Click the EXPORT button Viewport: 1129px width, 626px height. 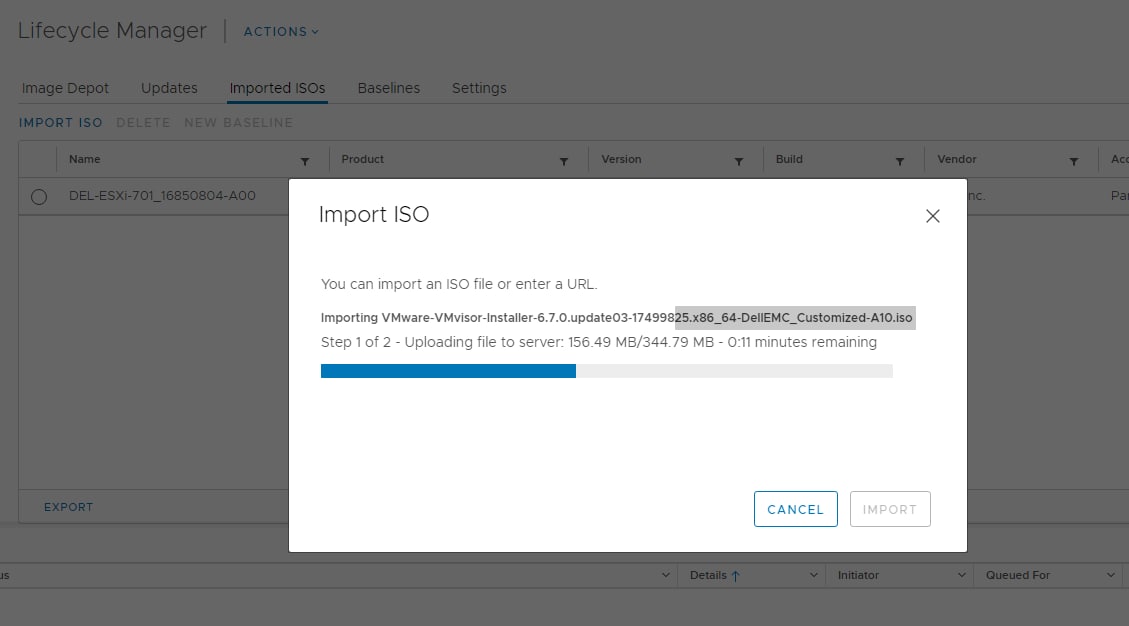pyautogui.click(x=68, y=507)
